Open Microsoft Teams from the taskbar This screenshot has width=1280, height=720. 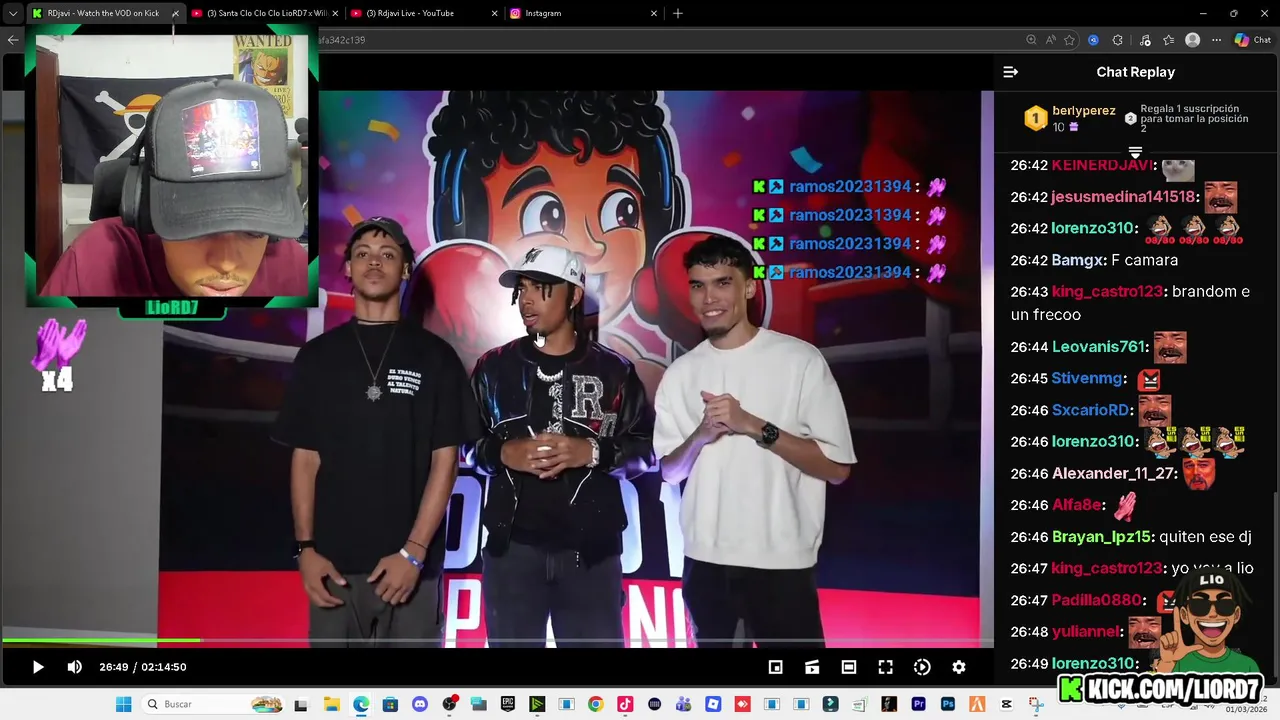pos(684,704)
